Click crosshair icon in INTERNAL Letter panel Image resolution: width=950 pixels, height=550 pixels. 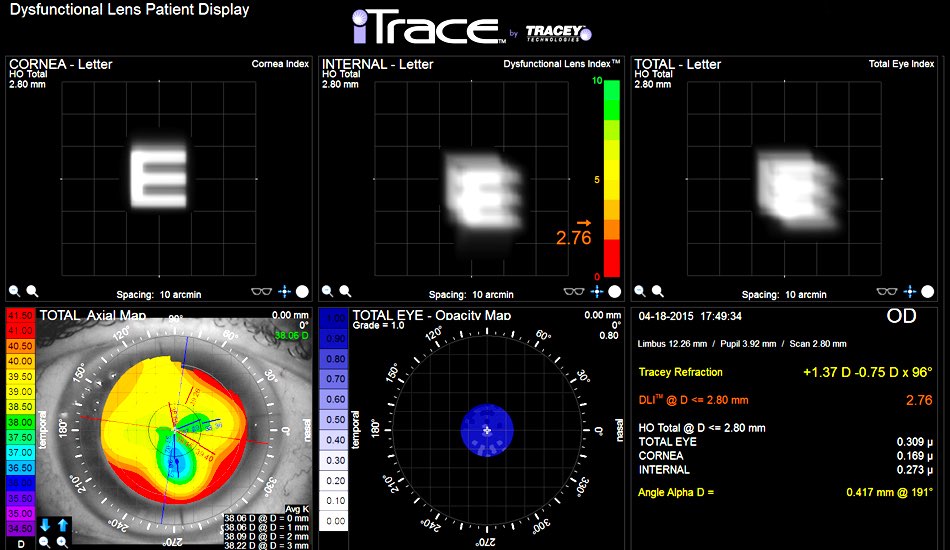tap(597, 292)
